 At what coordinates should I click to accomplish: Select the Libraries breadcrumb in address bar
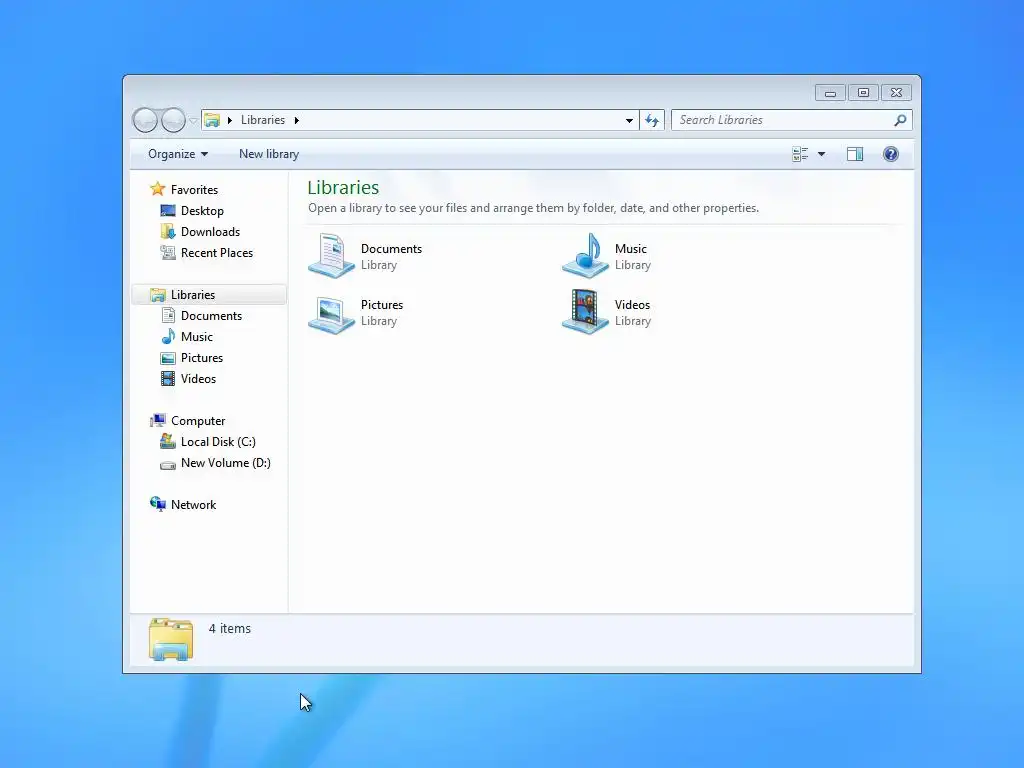pos(263,120)
